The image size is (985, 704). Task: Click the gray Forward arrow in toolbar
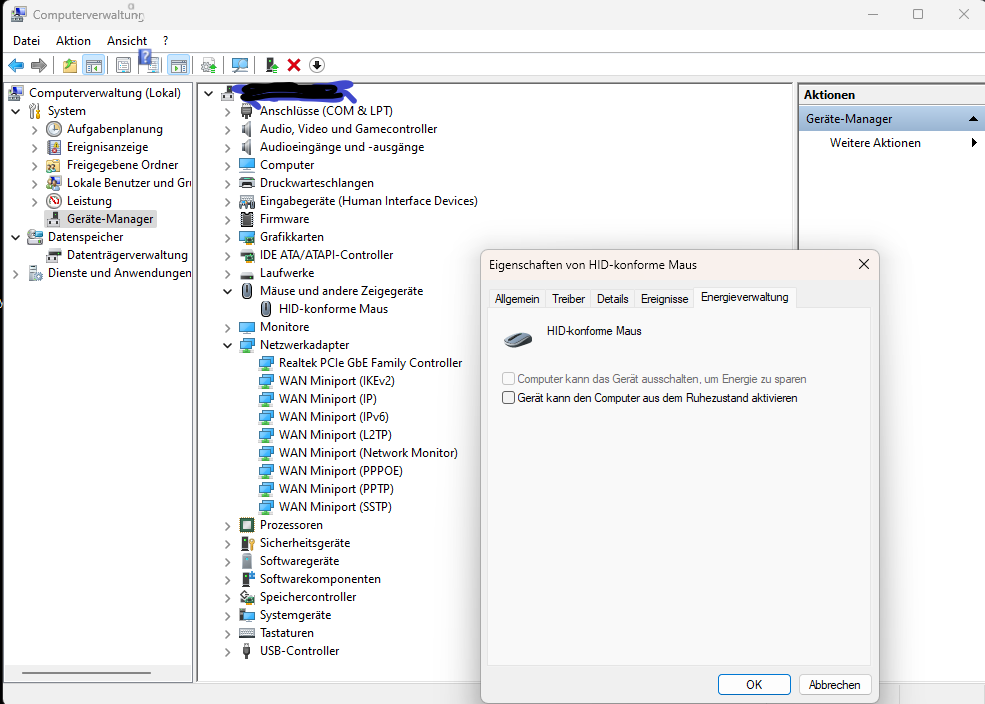[39, 65]
